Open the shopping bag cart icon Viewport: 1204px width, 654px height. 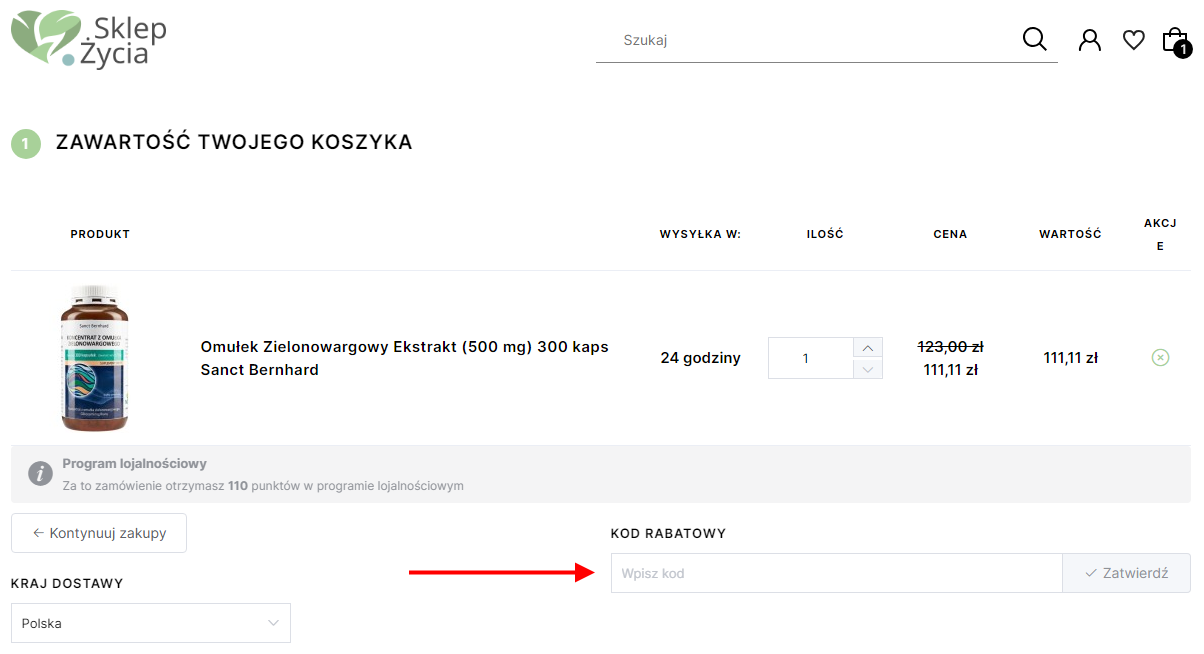click(x=1174, y=39)
